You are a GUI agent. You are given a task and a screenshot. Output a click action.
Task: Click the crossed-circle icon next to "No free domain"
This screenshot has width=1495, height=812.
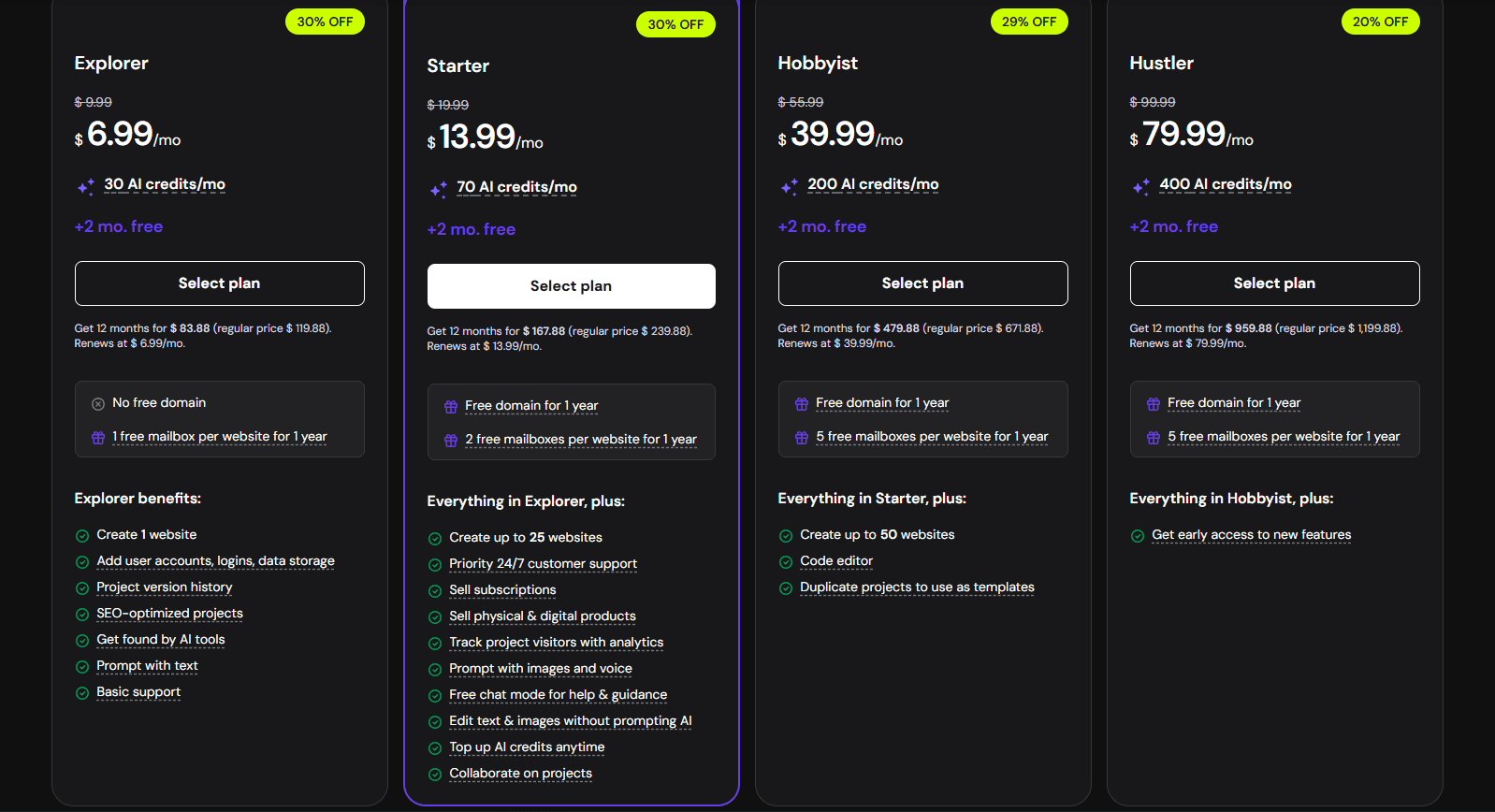98,402
